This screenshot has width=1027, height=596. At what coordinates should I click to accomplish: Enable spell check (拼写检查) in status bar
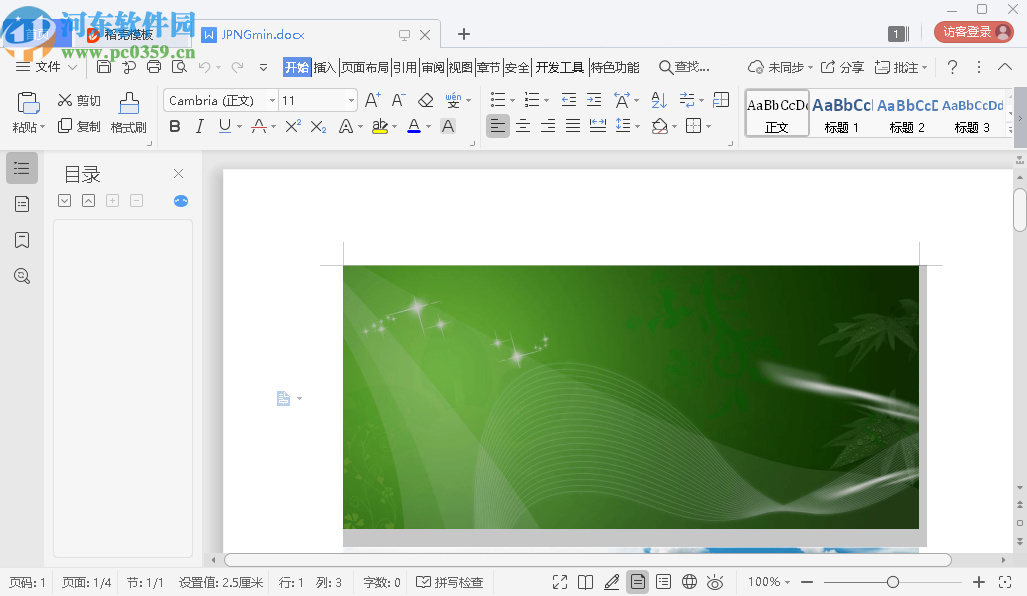[x=450, y=581]
